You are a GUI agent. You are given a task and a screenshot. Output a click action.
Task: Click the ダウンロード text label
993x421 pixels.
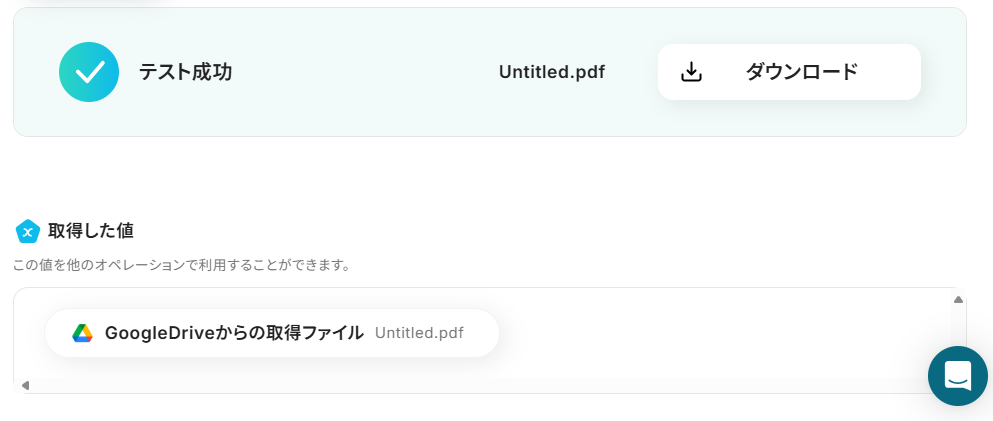801,72
